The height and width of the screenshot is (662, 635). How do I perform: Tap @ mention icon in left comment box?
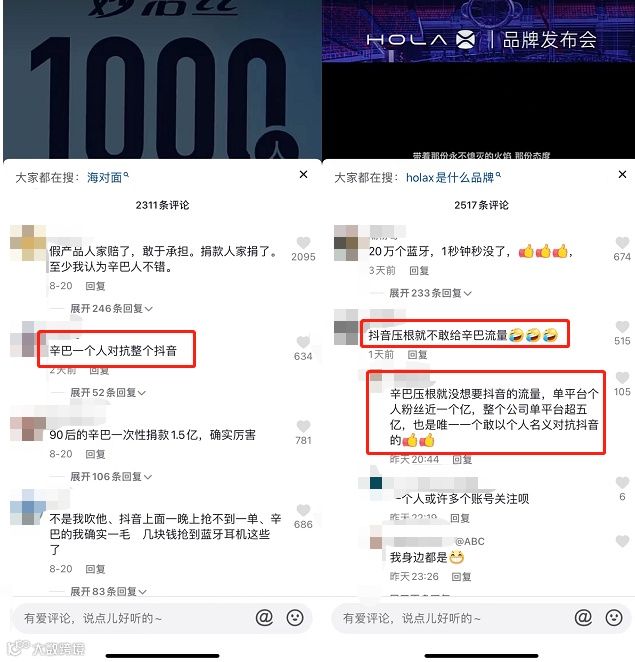point(264,618)
